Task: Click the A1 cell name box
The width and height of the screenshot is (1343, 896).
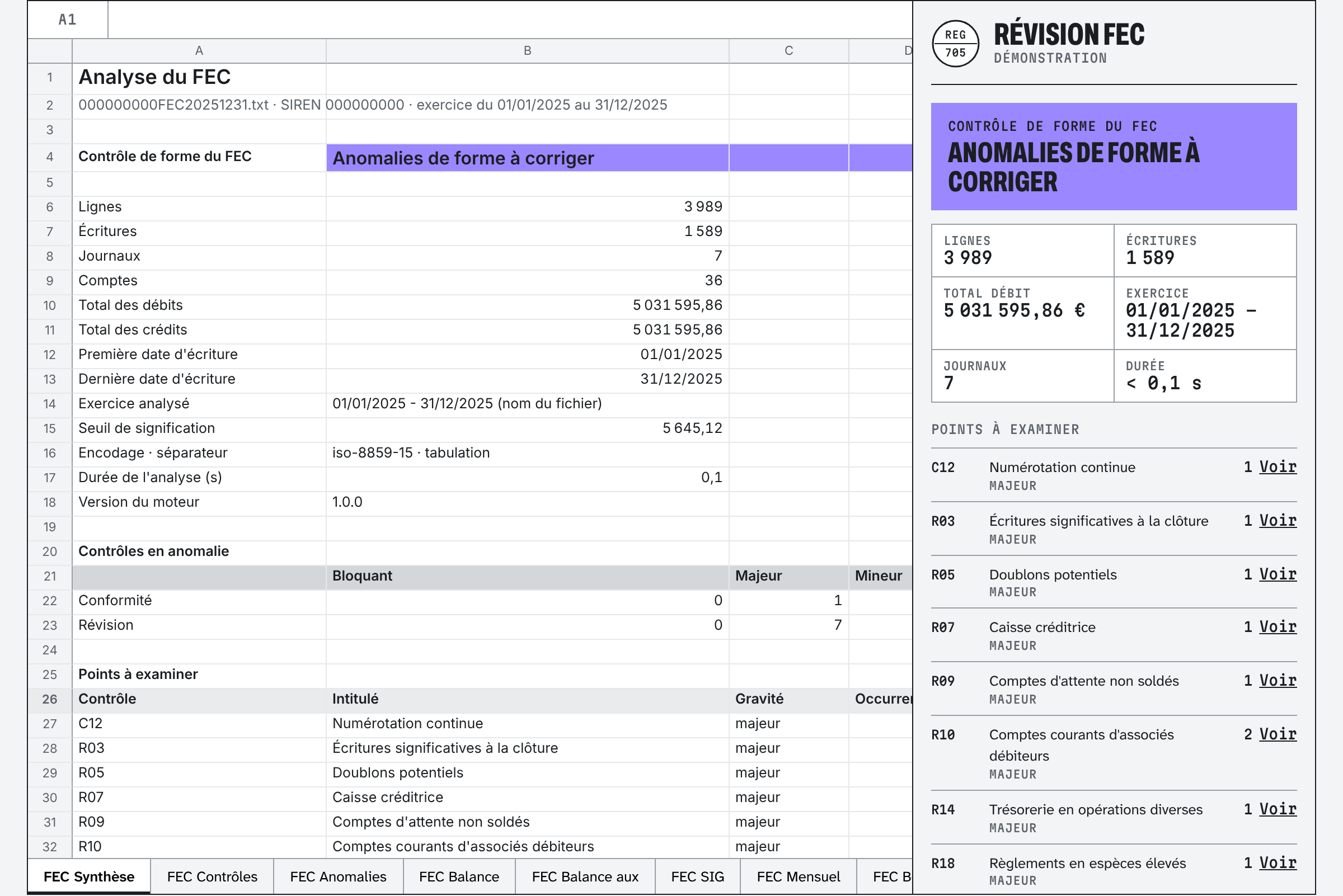Action: click(68, 20)
